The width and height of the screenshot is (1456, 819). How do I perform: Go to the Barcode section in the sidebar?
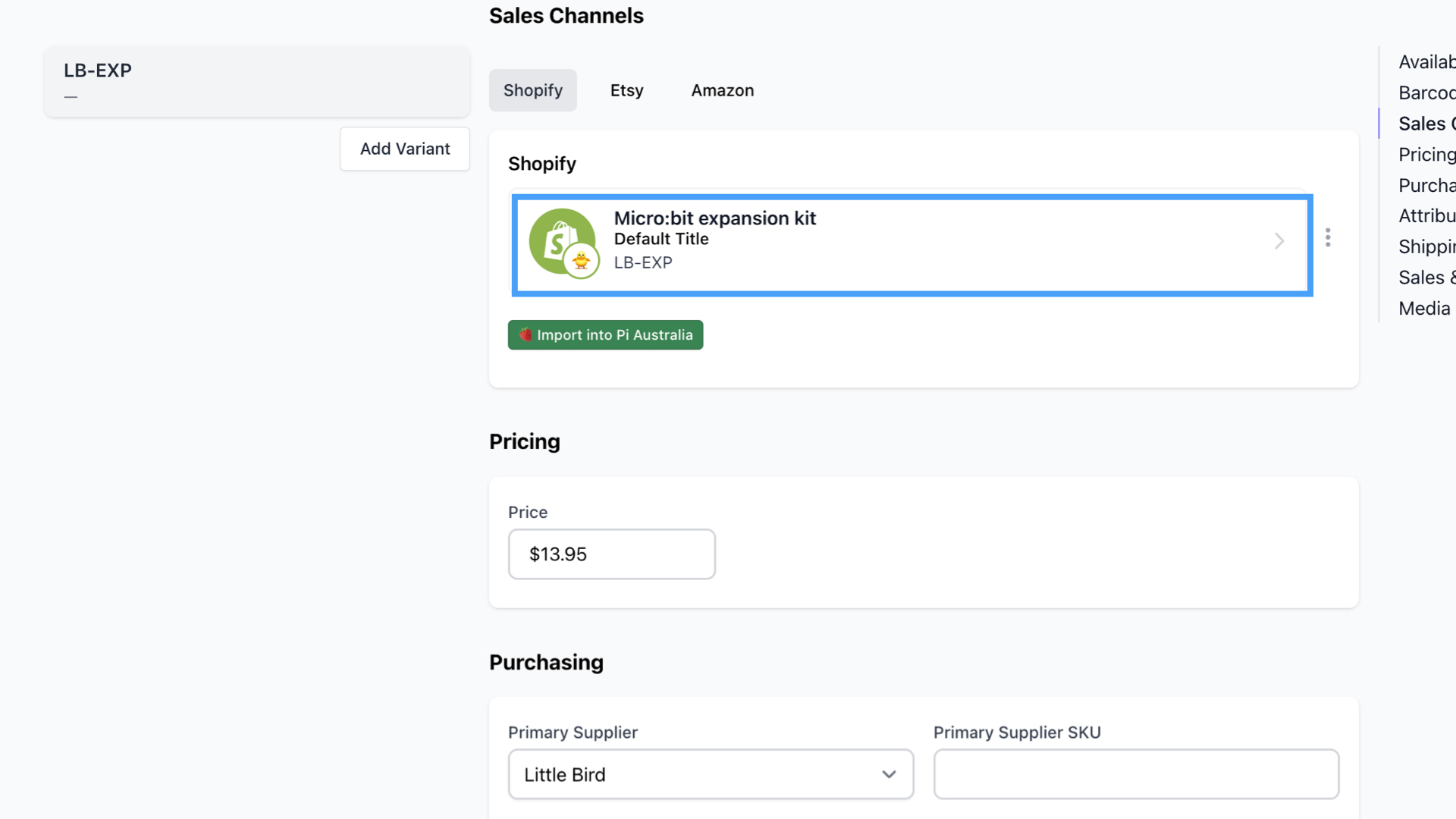click(1427, 92)
